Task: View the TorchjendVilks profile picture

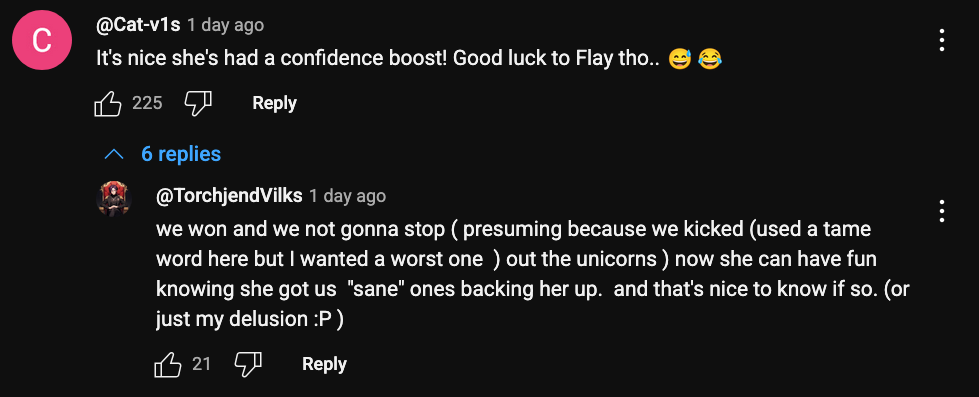Action: [x=115, y=201]
